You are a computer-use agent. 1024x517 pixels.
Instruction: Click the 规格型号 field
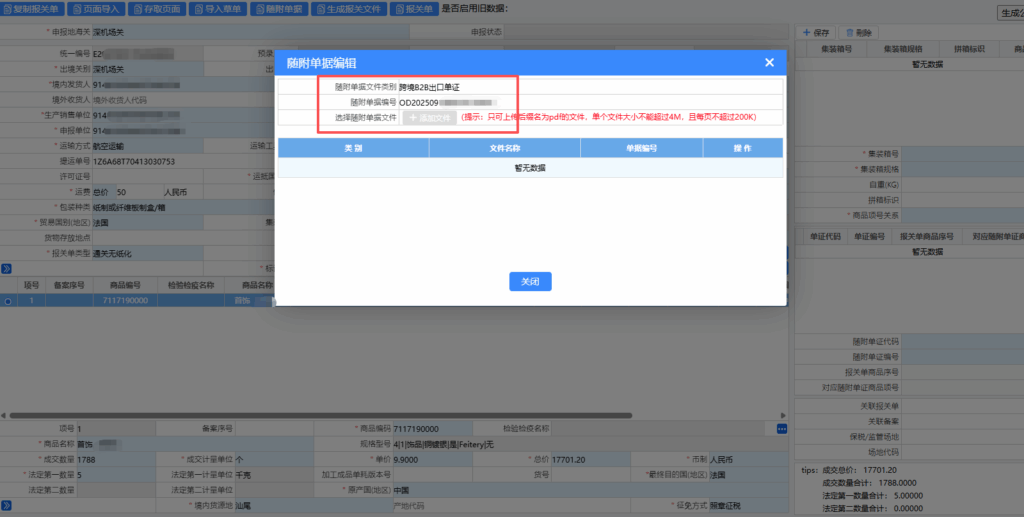pyautogui.click(x=590, y=445)
